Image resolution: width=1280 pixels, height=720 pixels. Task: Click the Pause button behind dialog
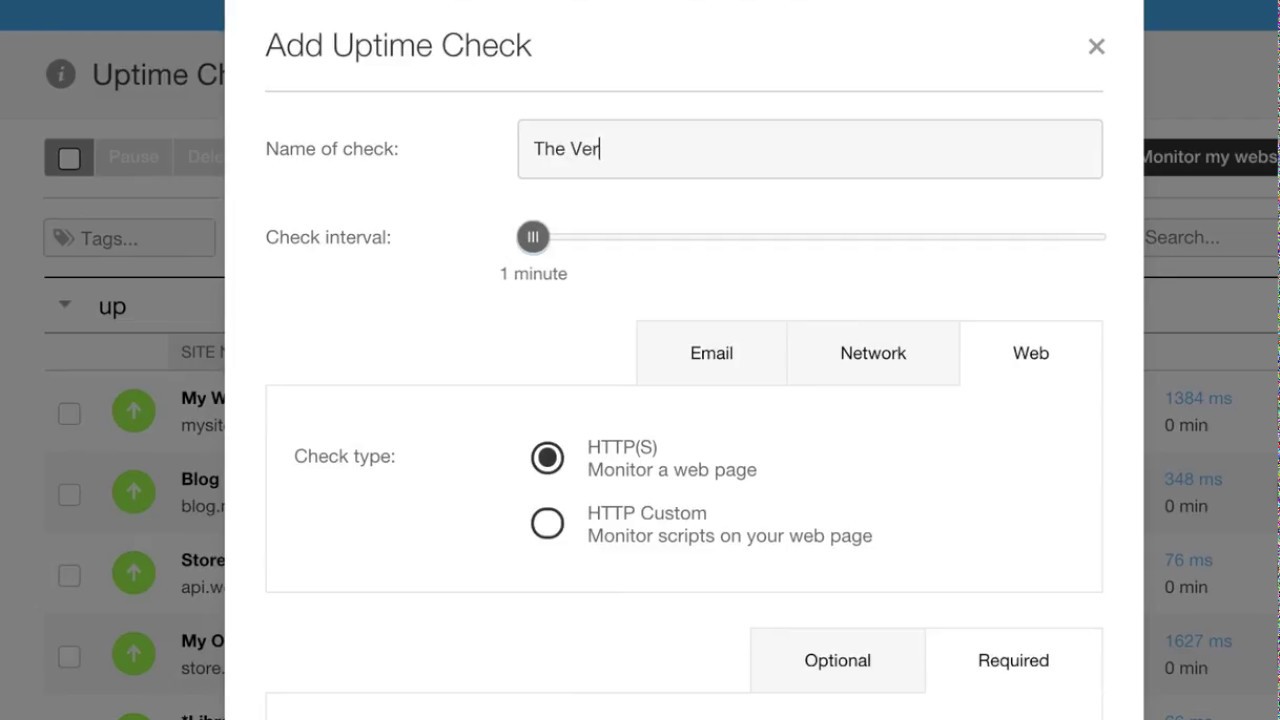(134, 157)
